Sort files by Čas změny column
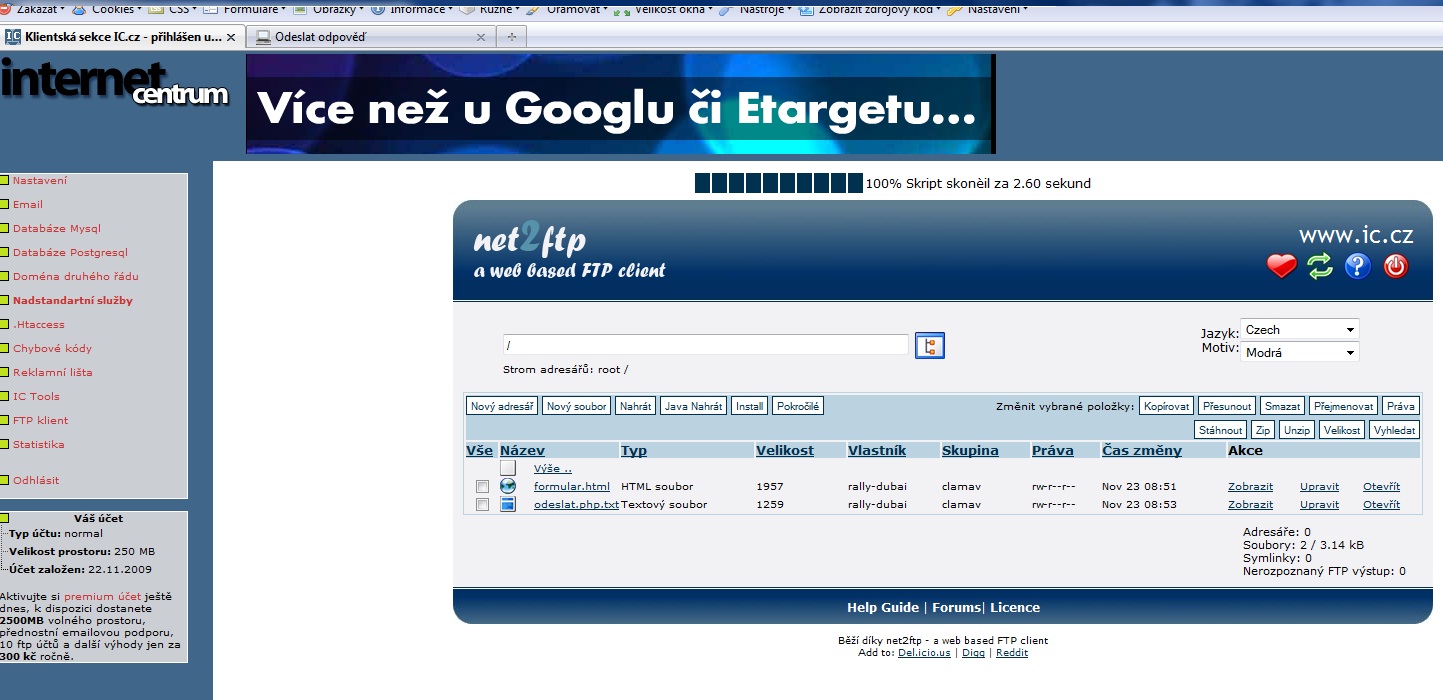The width and height of the screenshot is (1443, 700). (1142, 450)
